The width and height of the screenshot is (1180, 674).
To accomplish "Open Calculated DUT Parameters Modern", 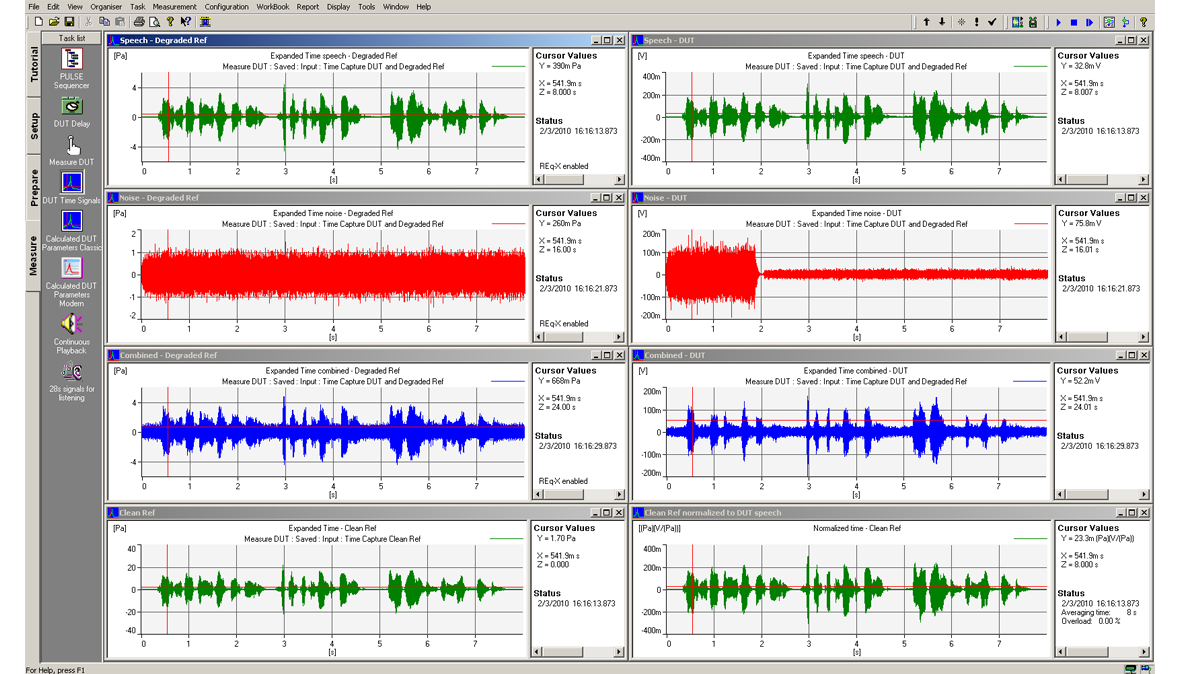I will point(71,269).
